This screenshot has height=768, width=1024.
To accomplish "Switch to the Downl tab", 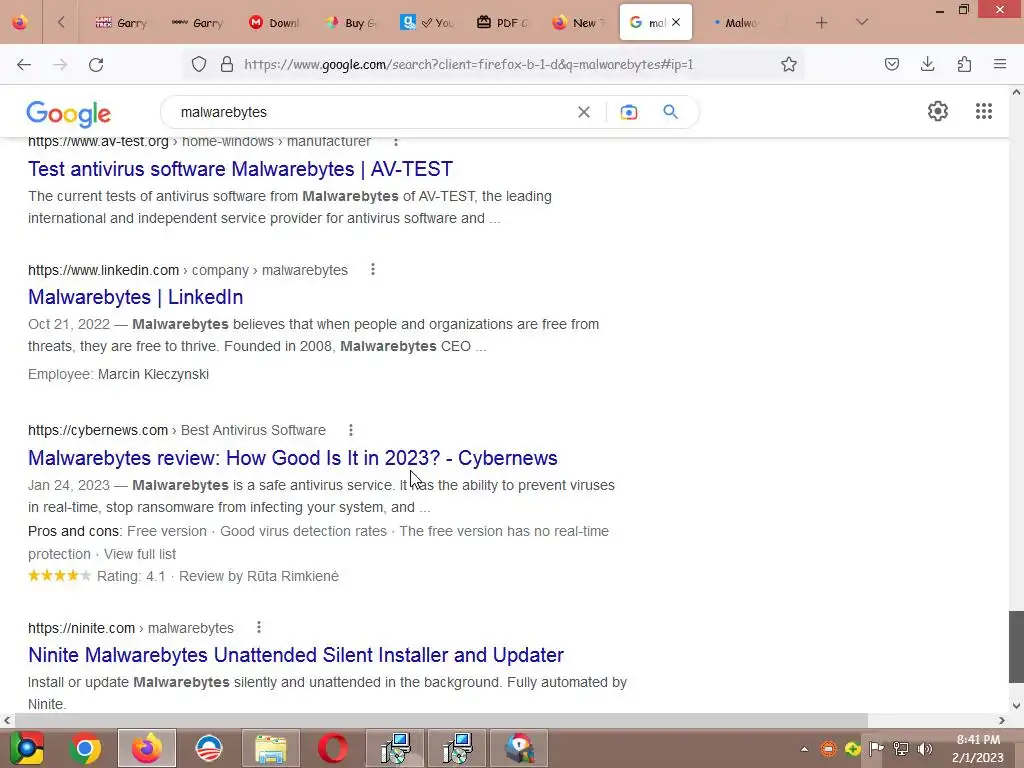I will pyautogui.click(x=274, y=23).
